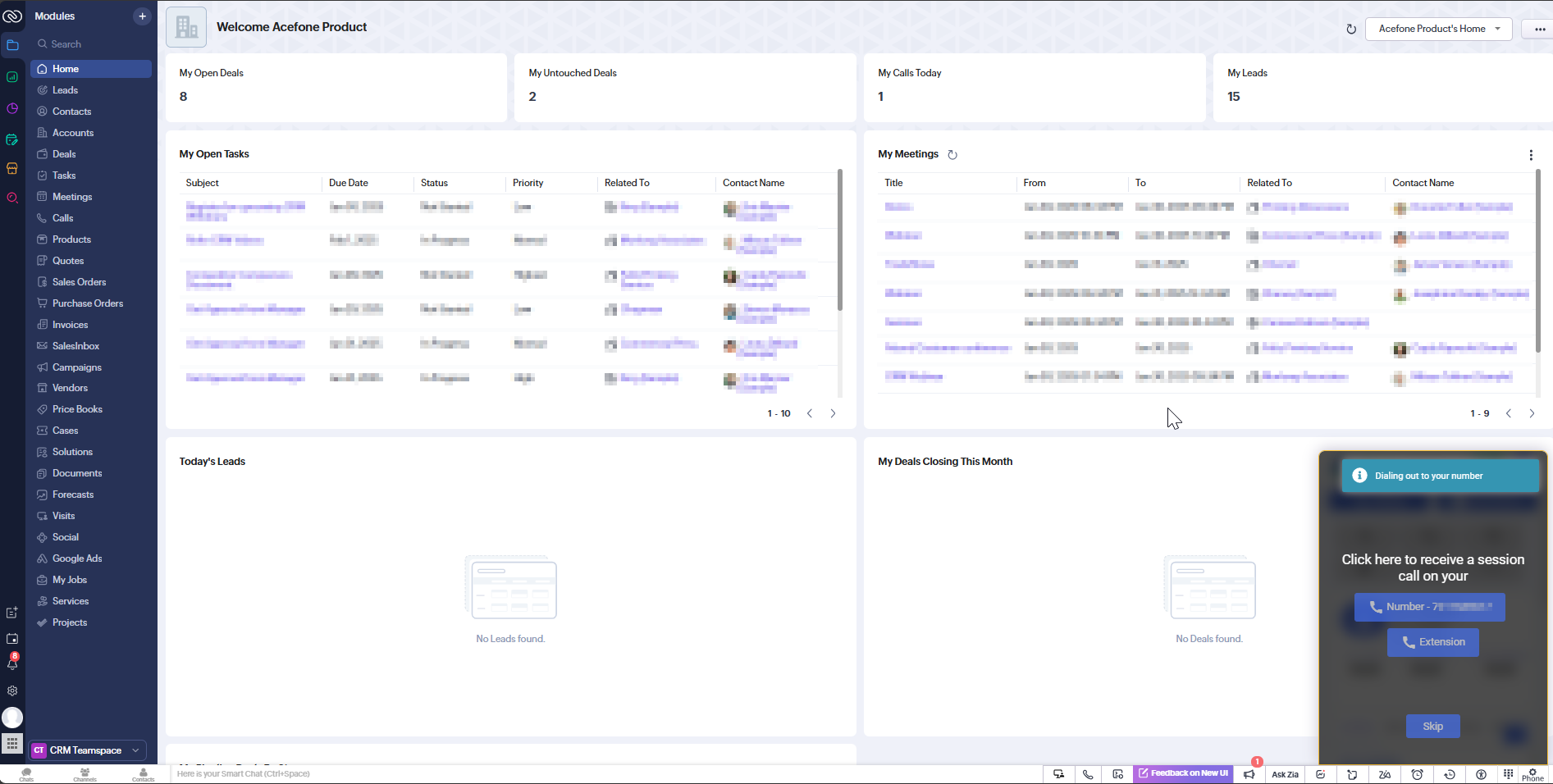Switch to the Contacts tab in bottom bar
The height and width of the screenshot is (784, 1553).
point(143,775)
